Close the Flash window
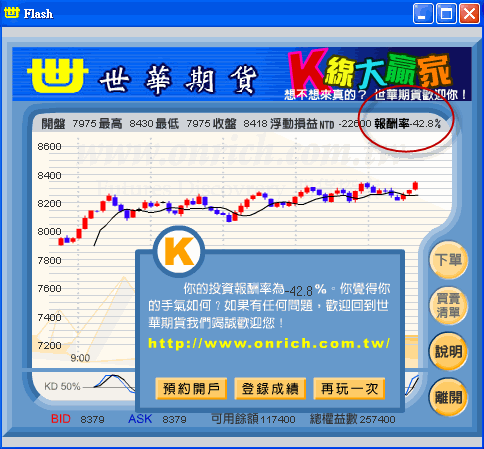The height and width of the screenshot is (449, 484). pyautogui.click(x=469, y=14)
